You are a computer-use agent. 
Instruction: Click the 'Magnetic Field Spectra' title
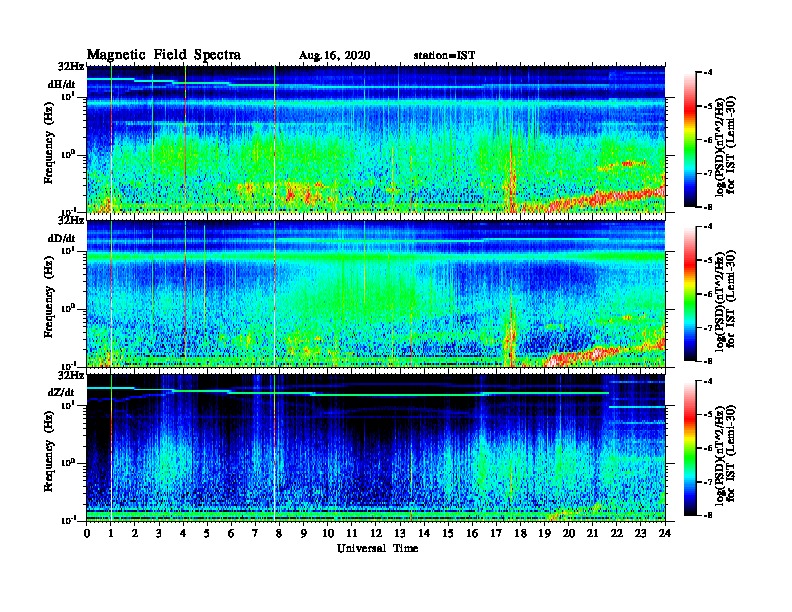click(x=164, y=55)
